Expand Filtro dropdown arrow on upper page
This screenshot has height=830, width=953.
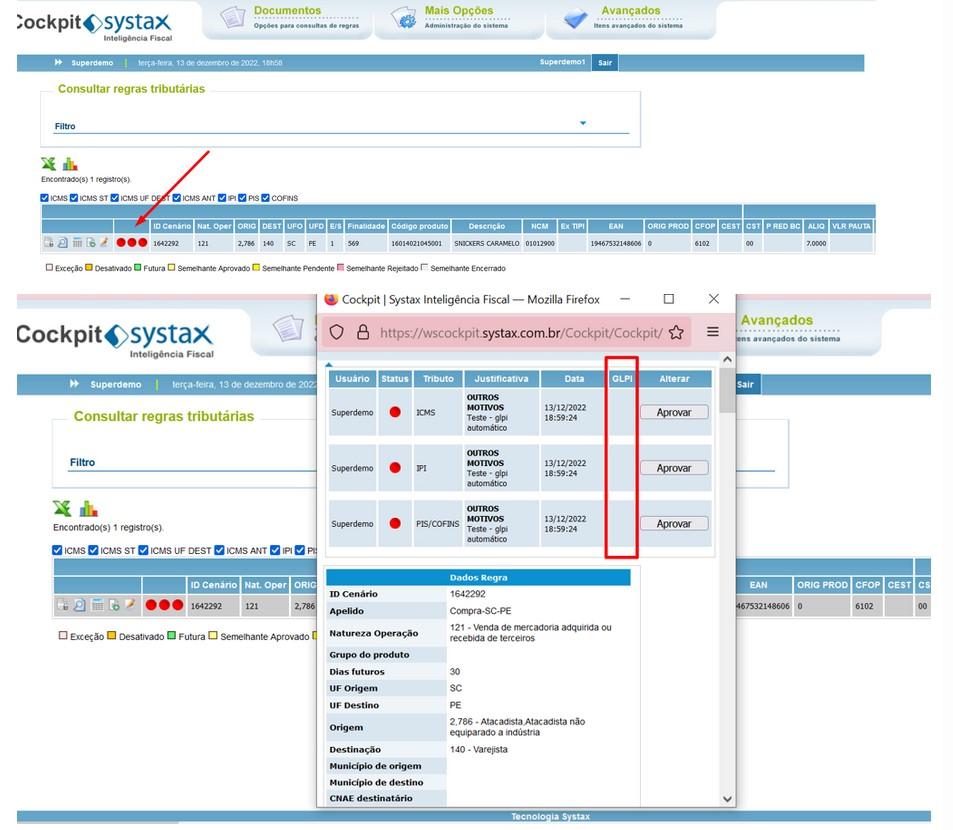pos(582,123)
